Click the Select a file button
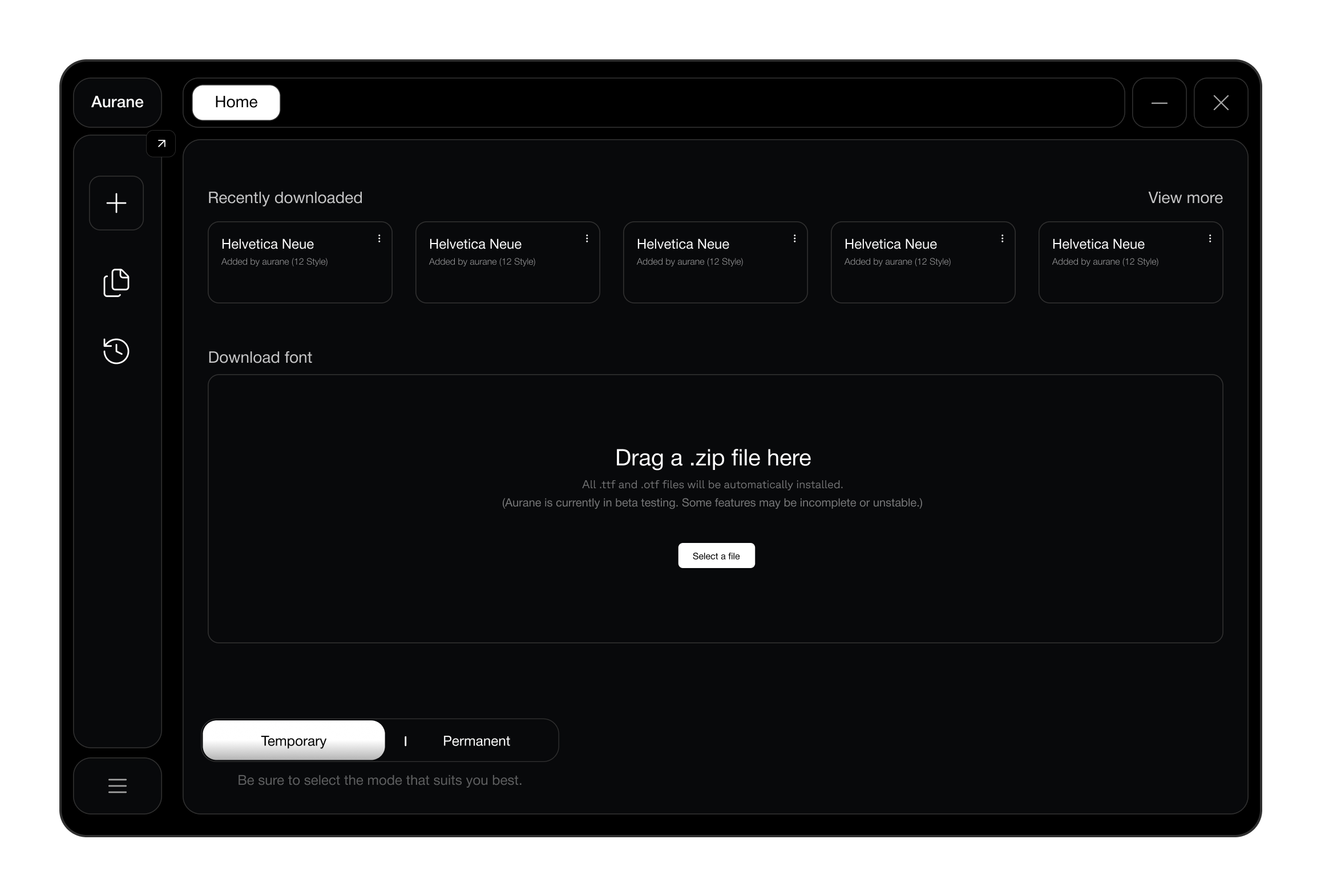 [716, 556]
